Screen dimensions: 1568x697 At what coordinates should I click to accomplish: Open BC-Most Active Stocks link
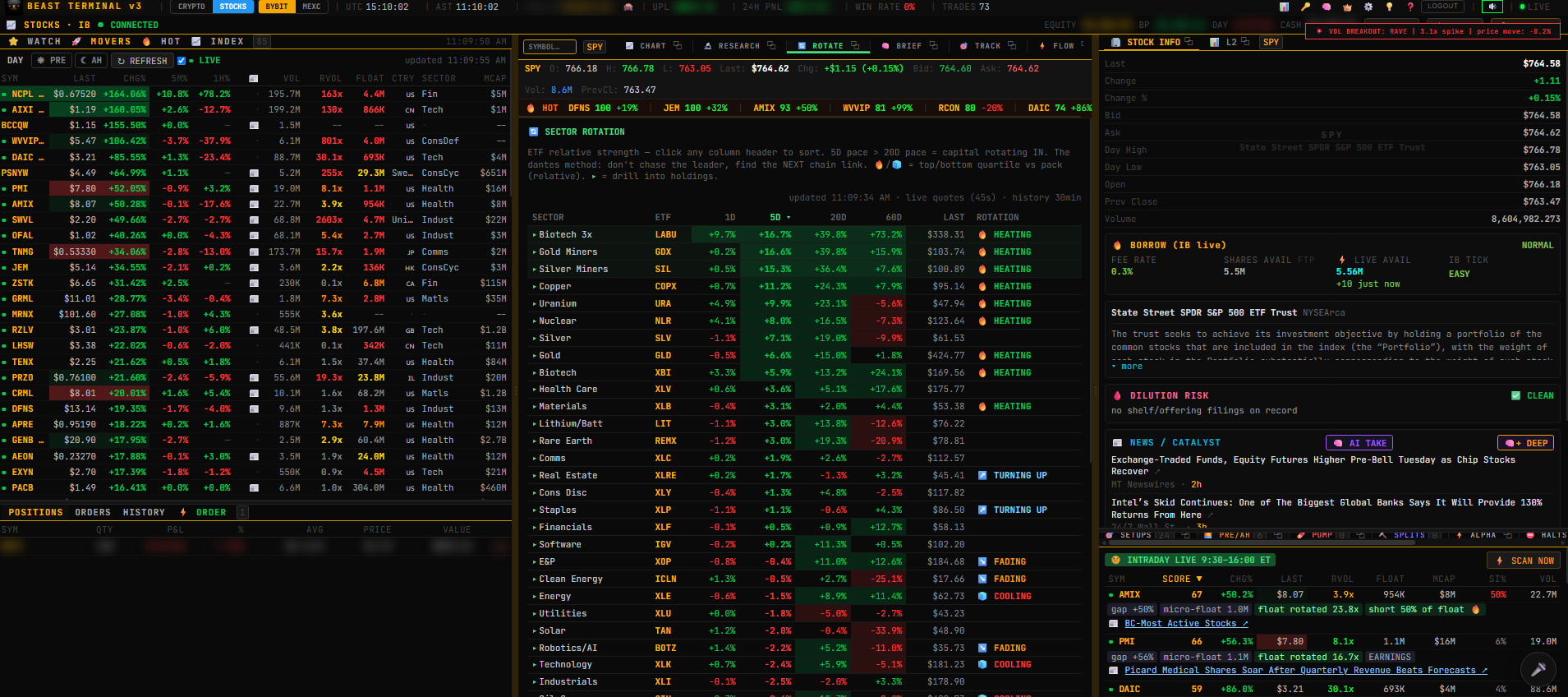coord(1186,623)
